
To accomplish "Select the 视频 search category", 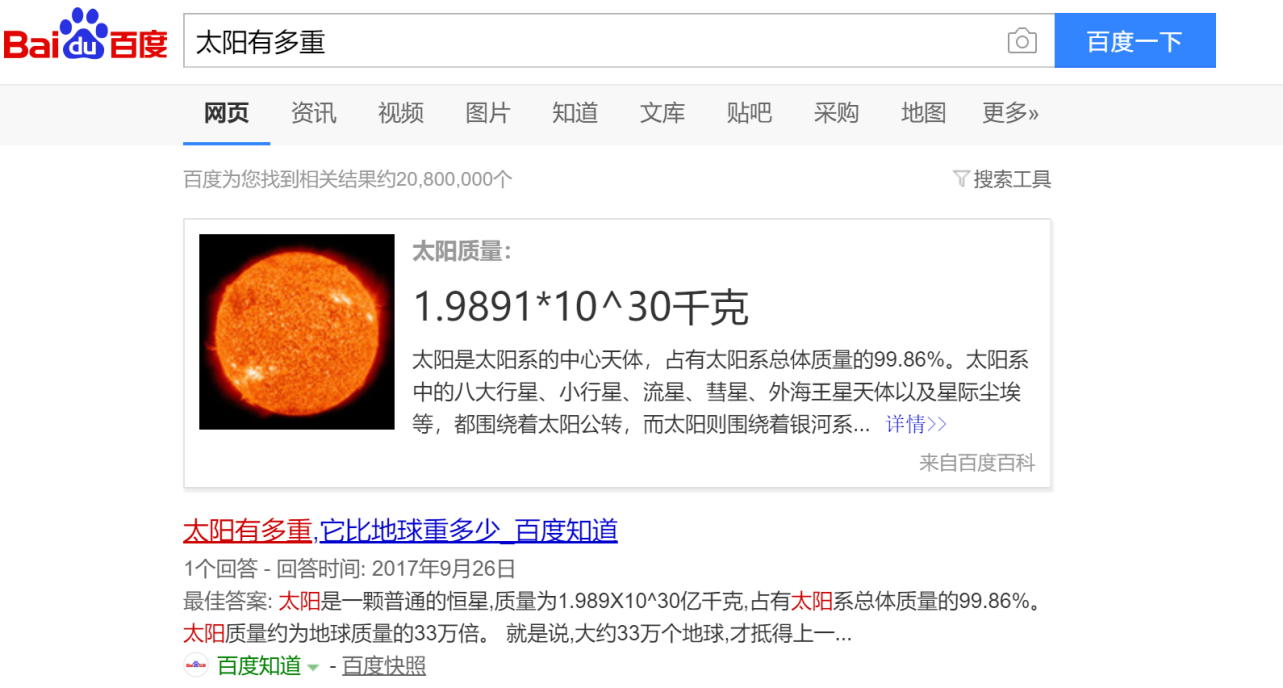I will click(x=400, y=113).
